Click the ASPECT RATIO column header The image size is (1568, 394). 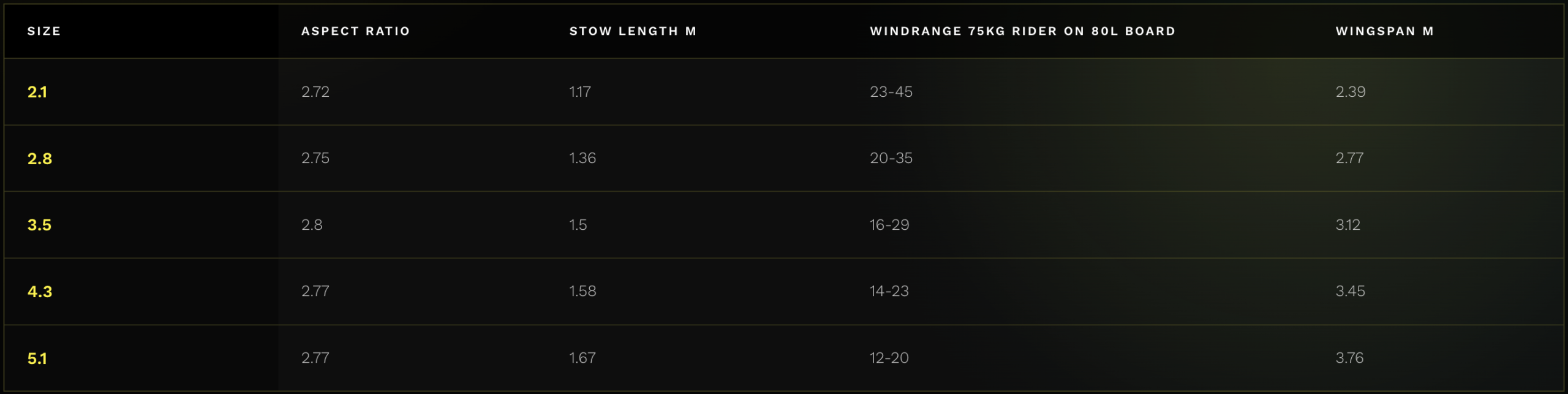[355, 31]
